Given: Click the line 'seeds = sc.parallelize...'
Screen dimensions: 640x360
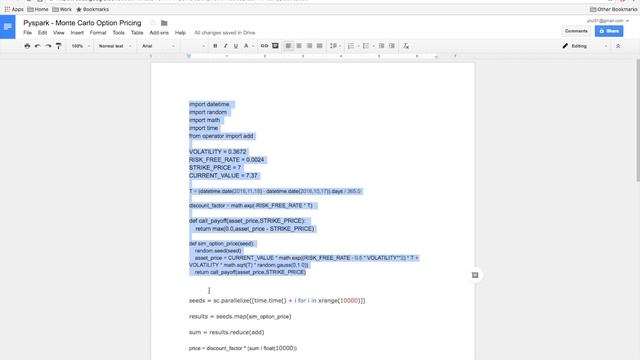Looking at the screenshot, I should (277, 301).
